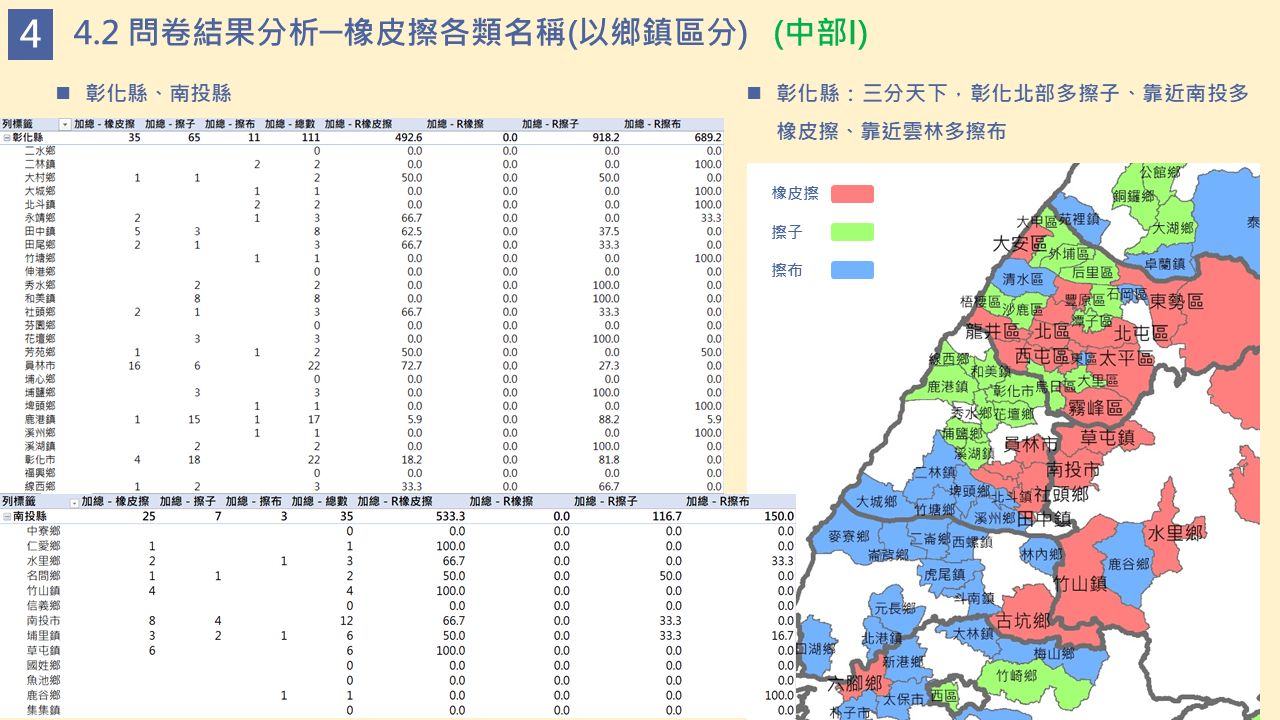The image size is (1280, 720).
Task: Select the 芬園鄉 row label
Action: 40,325
